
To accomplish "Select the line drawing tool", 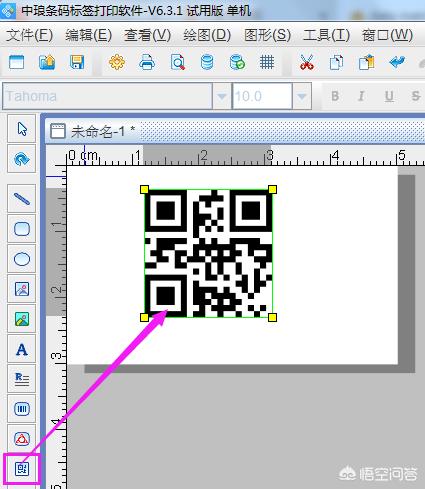I will (x=22, y=199).
